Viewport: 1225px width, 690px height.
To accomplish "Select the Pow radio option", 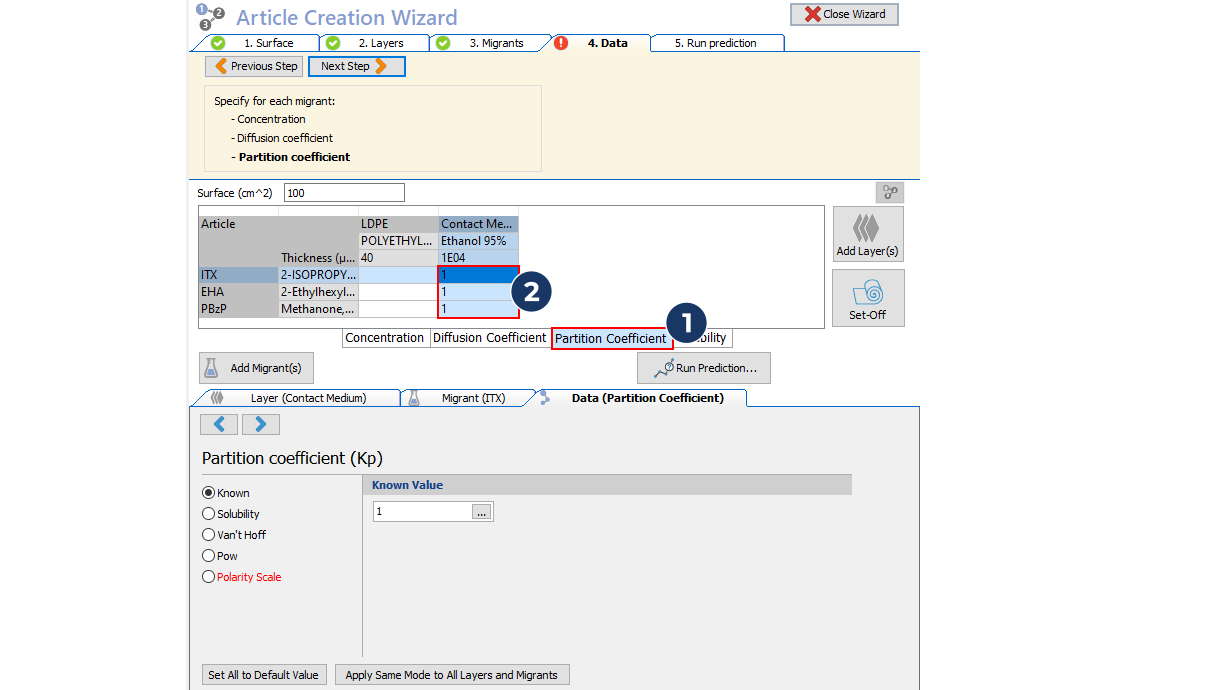I will tap(209, 556).
